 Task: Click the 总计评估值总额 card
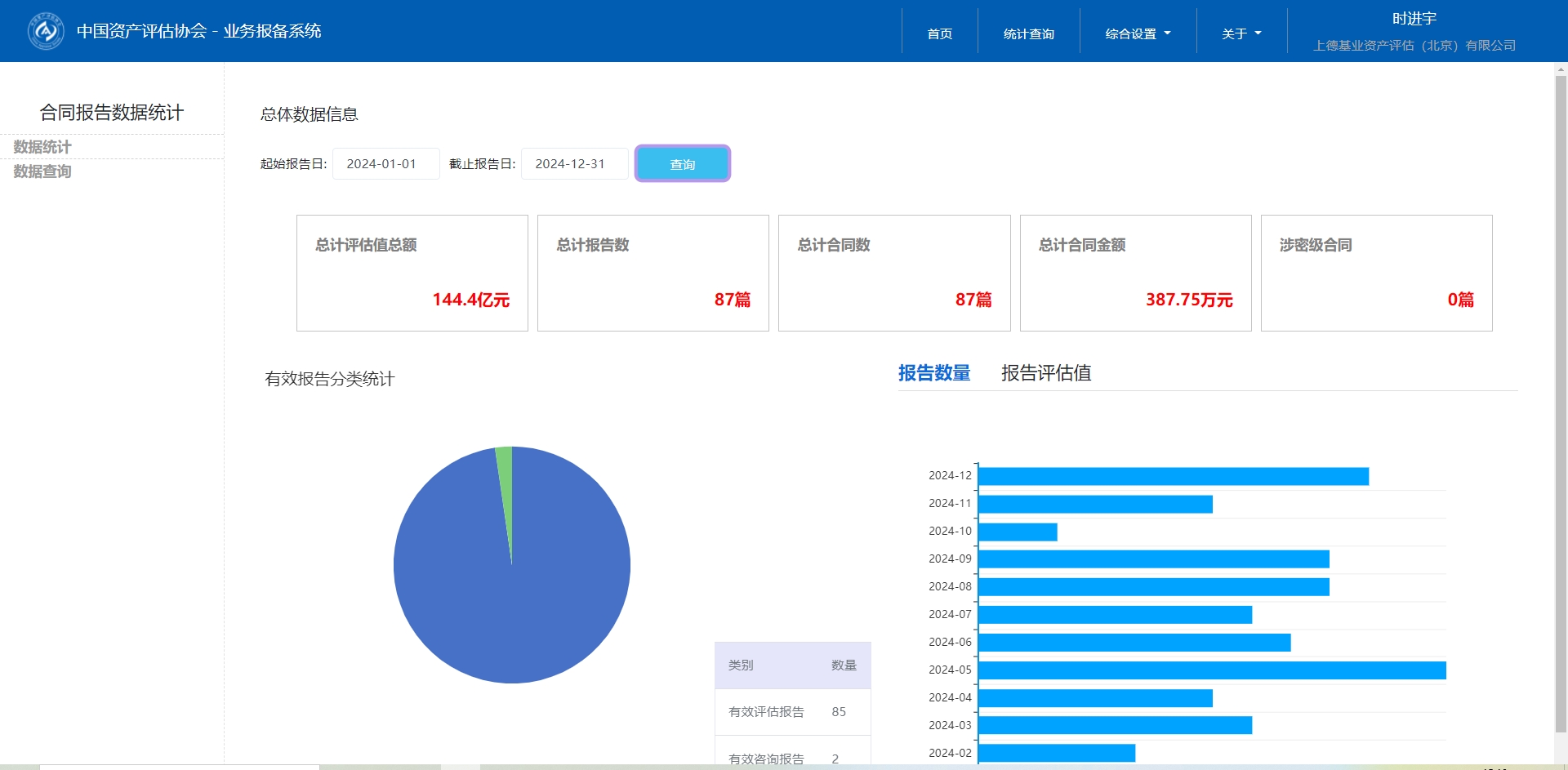pyautogui.click(x=412, y=273)
